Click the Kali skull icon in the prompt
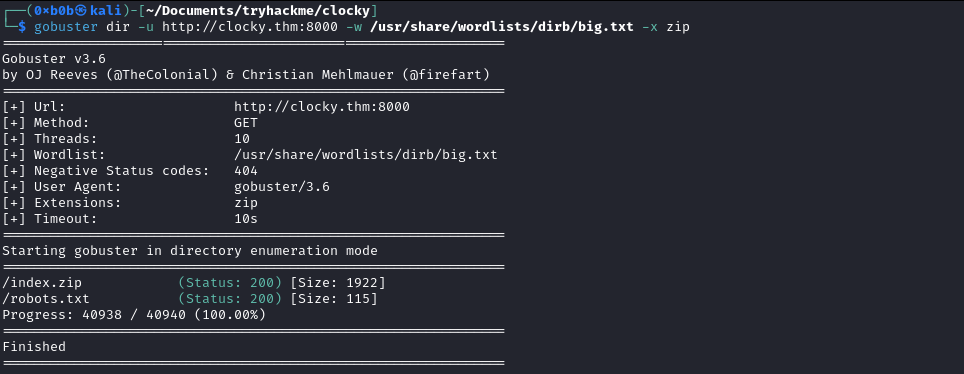This screenshot has width=964, height=374. point(82,10)
